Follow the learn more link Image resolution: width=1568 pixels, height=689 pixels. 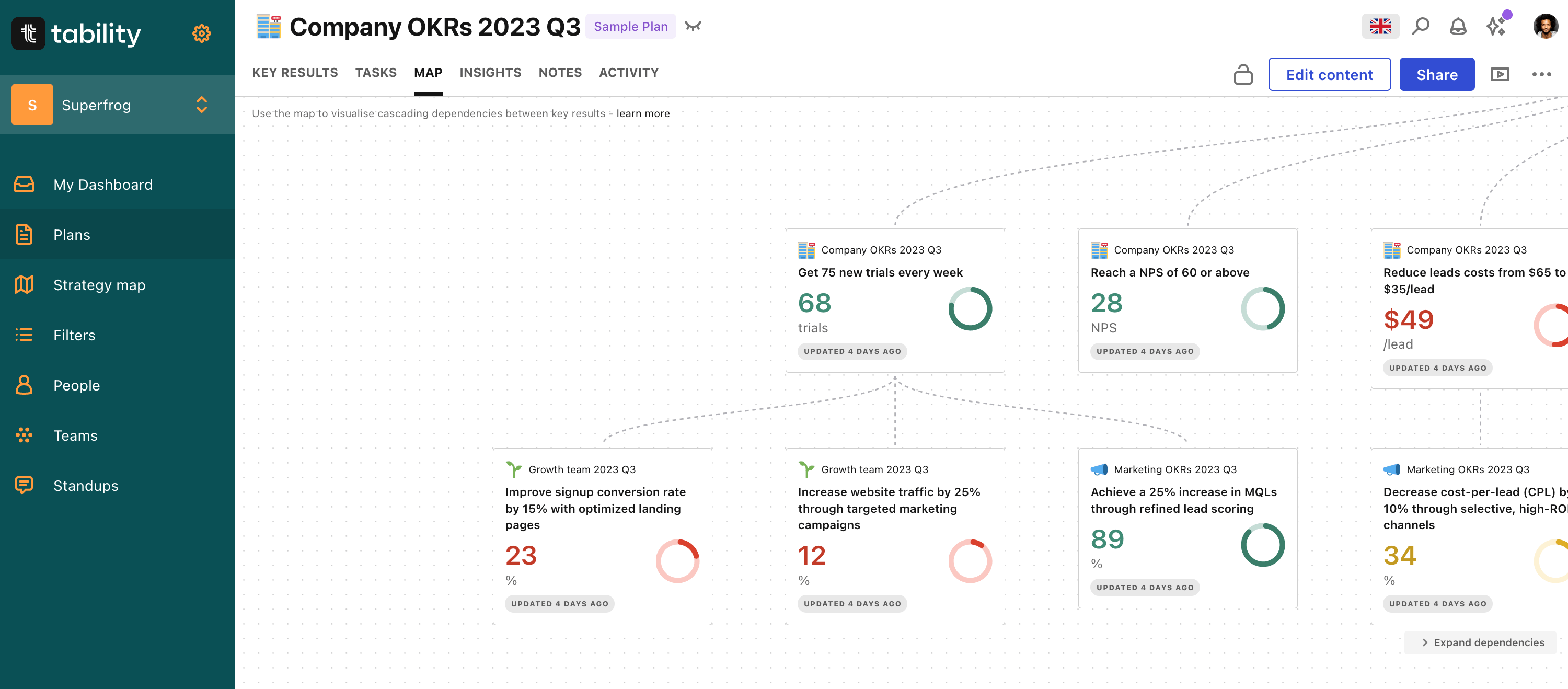coord(643,114)
